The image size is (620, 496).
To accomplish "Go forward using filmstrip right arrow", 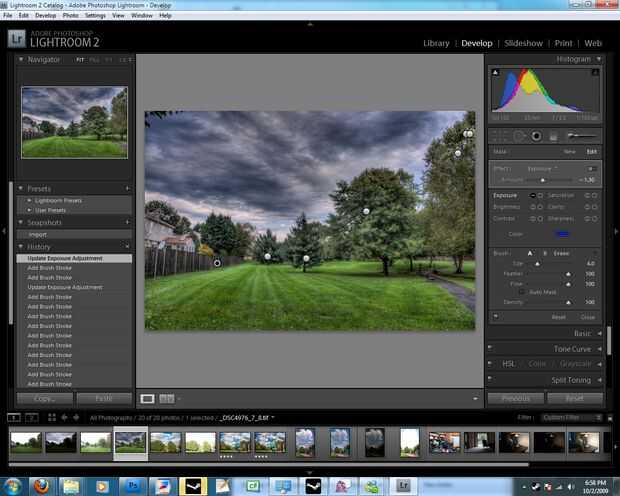I will click(x=76, y=417).
